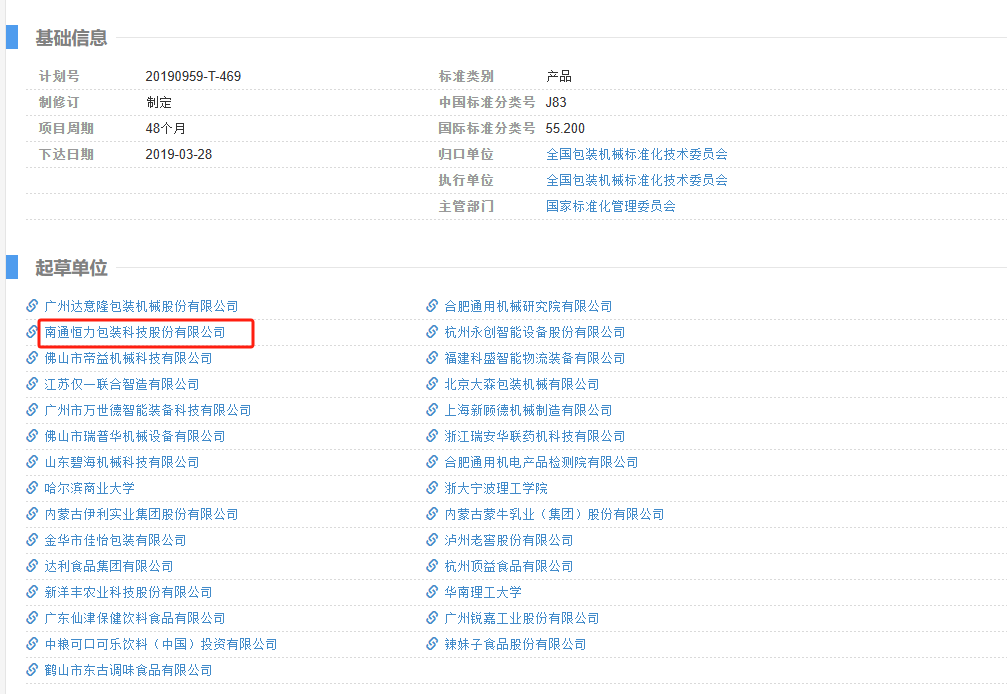The width and height of the screenshot is (1007, 694).
Task: Open 国家标准化管理委员会 in the 主管部门 row
Action: tap(610, 206)
